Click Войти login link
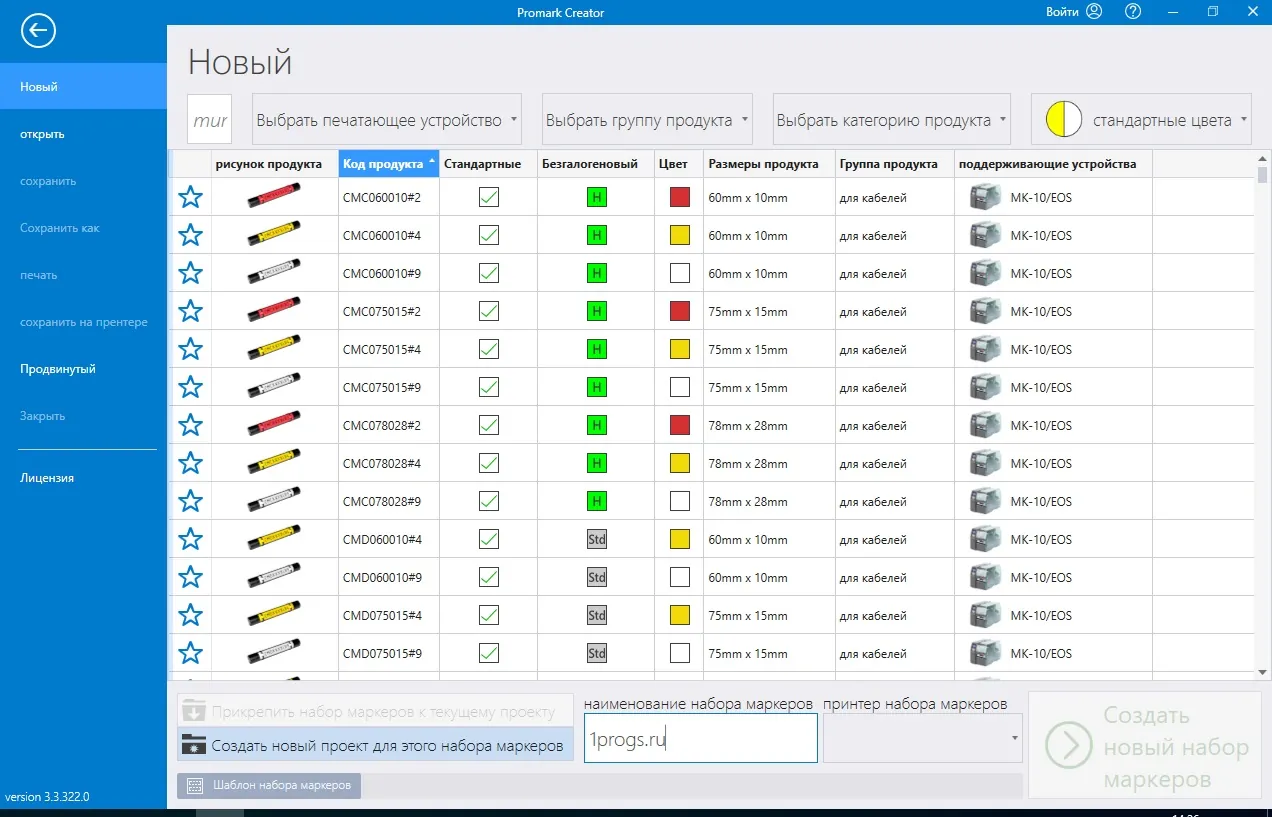This screenshot has width=1272, height=817. (1061, 12)
